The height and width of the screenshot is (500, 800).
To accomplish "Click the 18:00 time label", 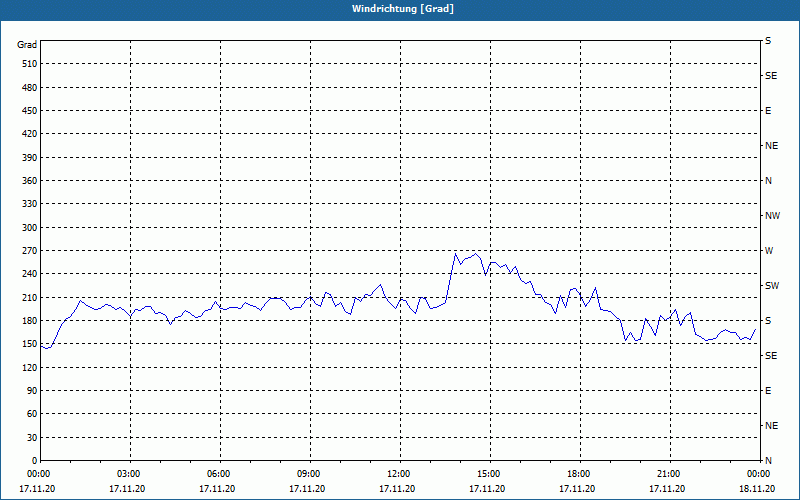I will [x=580, y=474].
